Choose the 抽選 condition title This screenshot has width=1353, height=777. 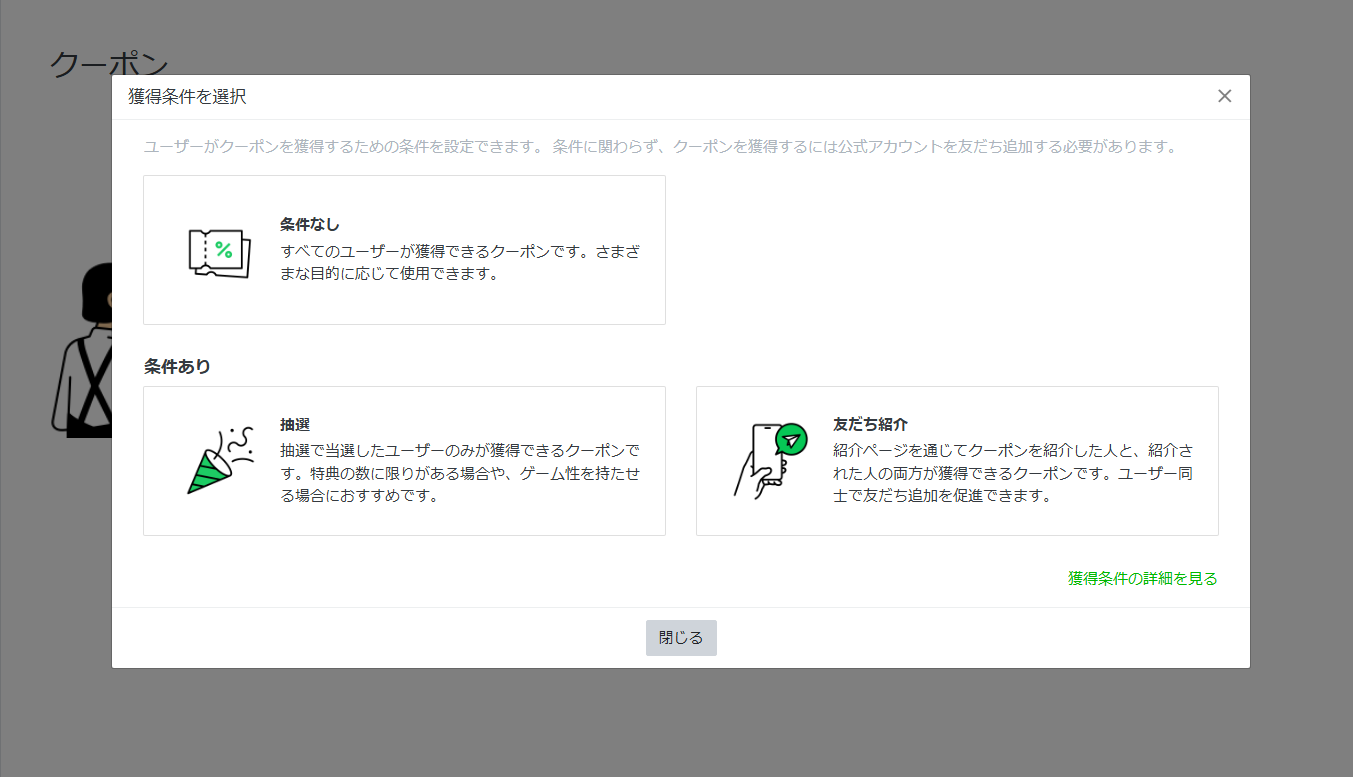click(x=295, y=424)
